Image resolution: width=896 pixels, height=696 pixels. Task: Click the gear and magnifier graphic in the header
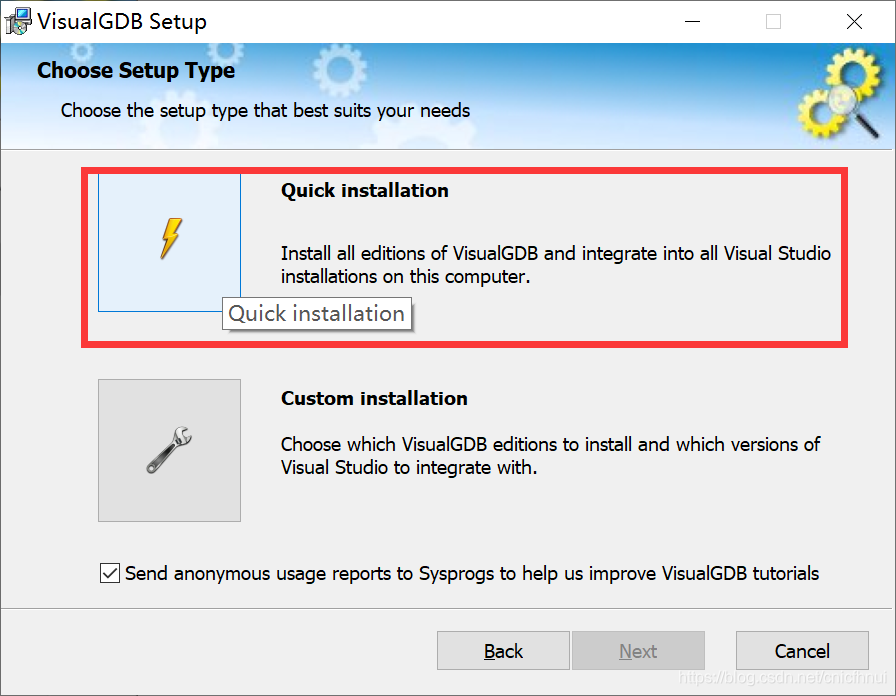click(840, 96)
